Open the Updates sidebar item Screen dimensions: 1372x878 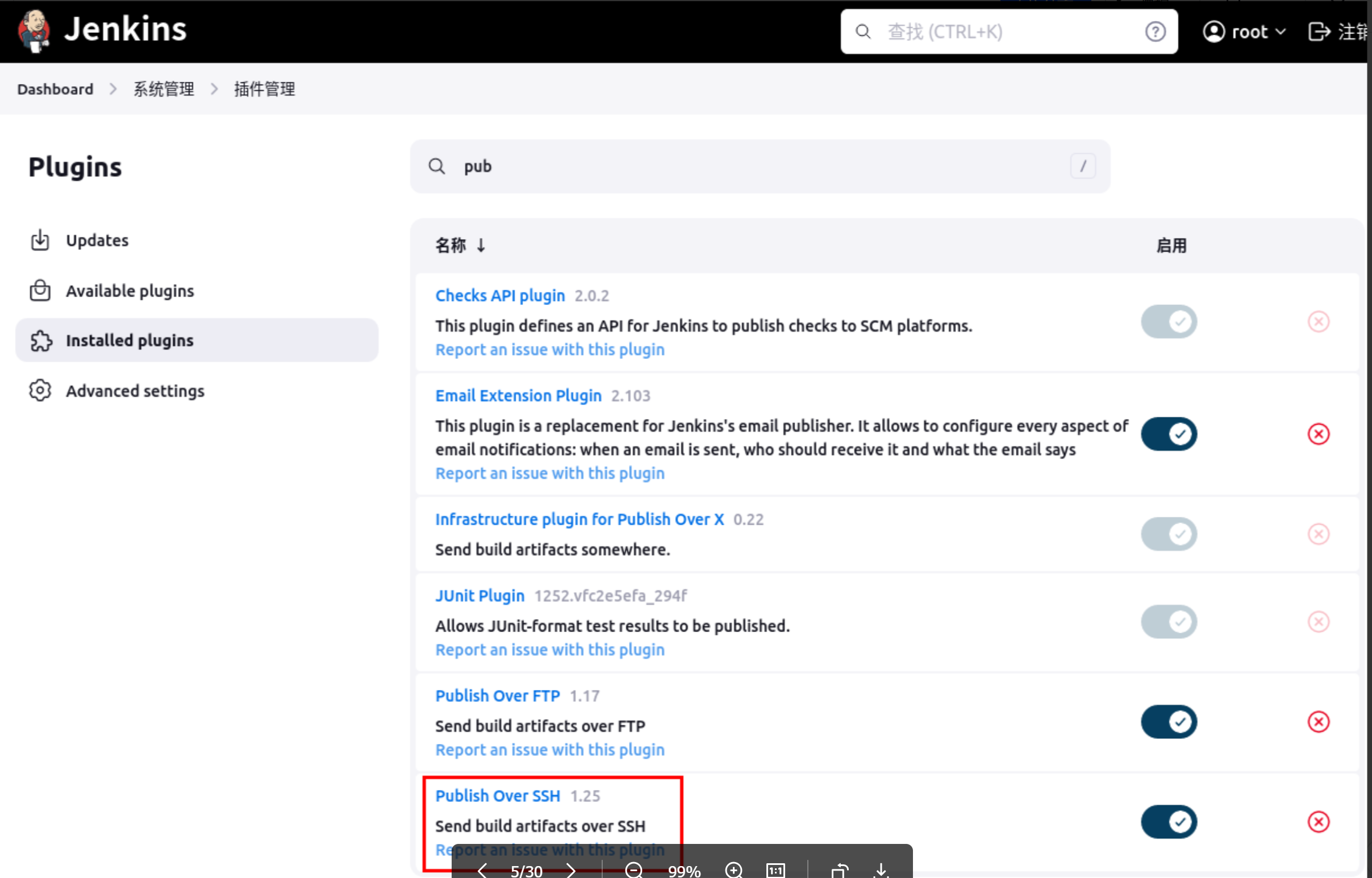coord(197,241)
